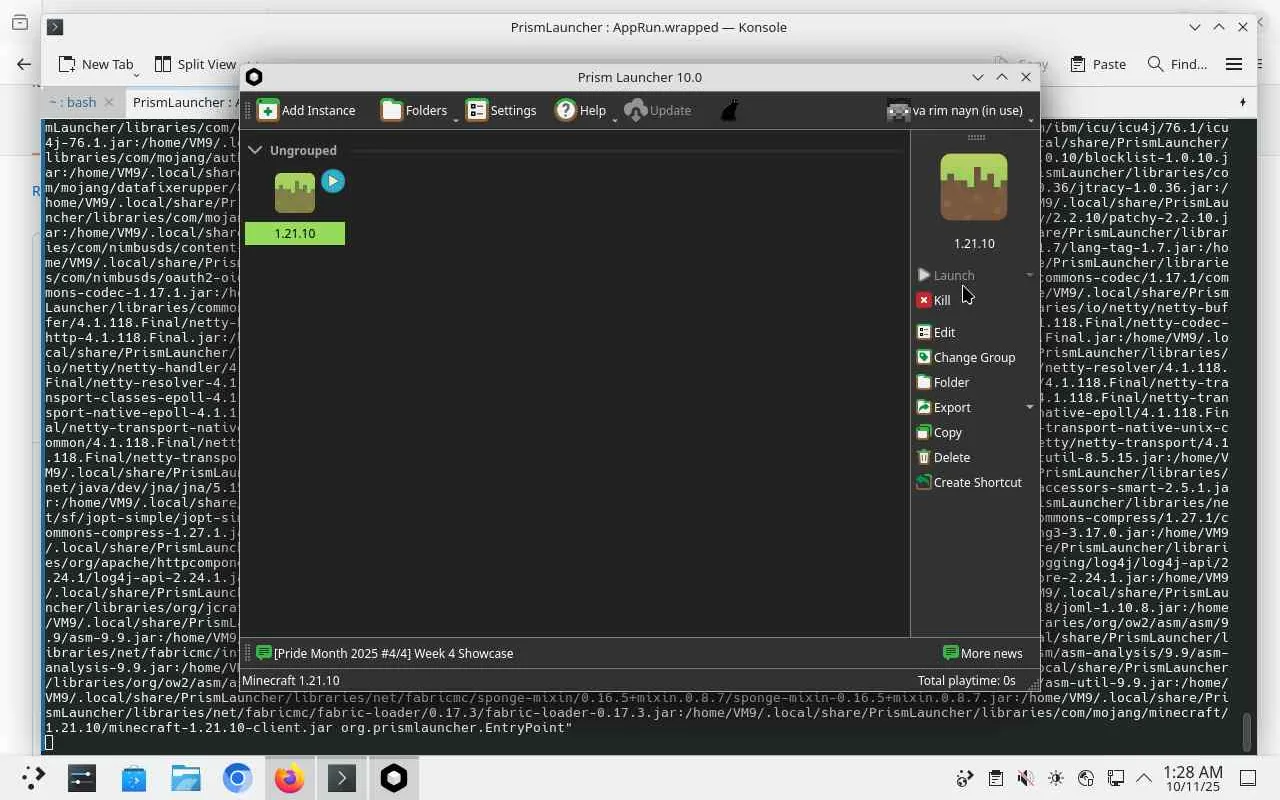Click the Konsole scrollbar handle
The height and width of the screenshot is (800, 1280).
1246,731
